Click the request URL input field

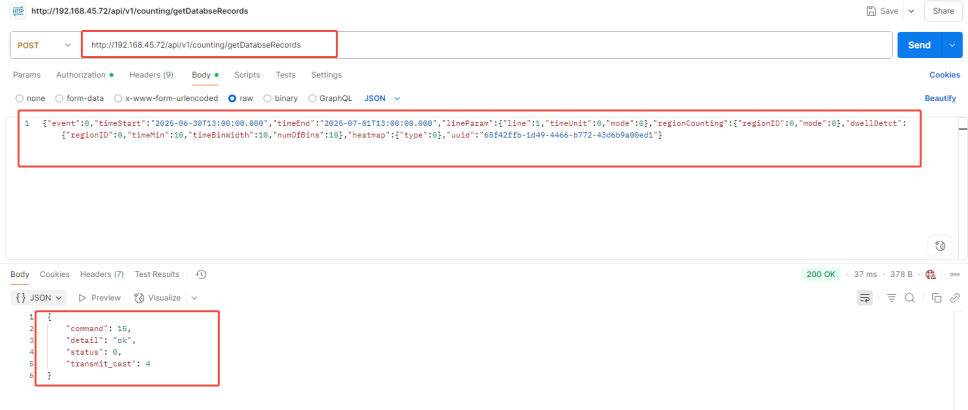tap(488, 45)
